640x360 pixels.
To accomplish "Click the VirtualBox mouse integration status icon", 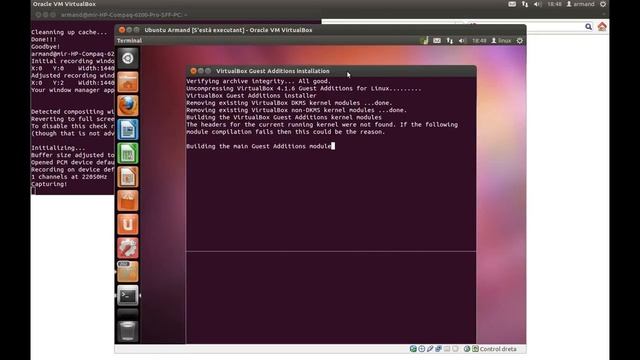I will click(x=467, y=349).
